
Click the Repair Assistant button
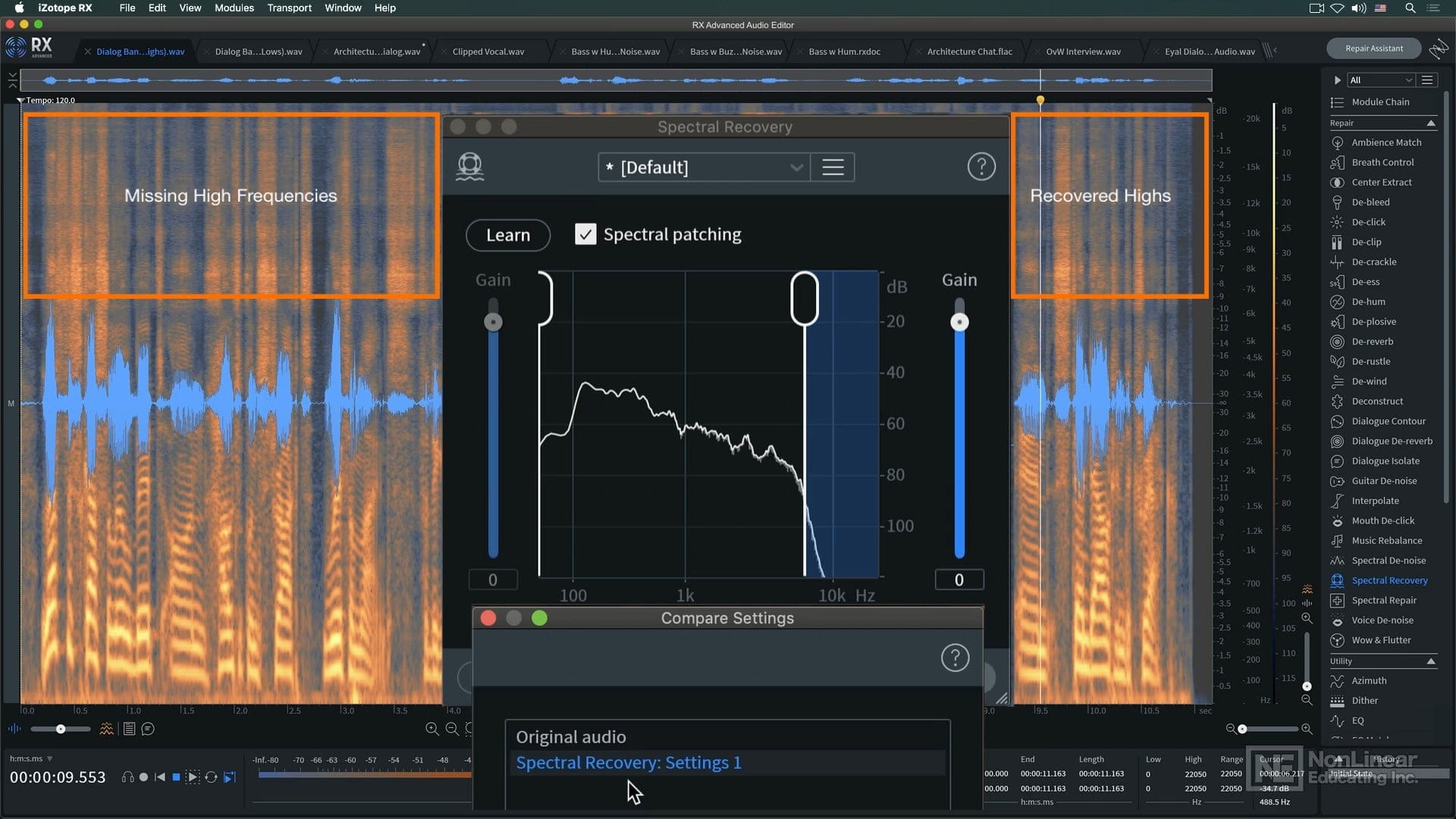(1373, 49)
